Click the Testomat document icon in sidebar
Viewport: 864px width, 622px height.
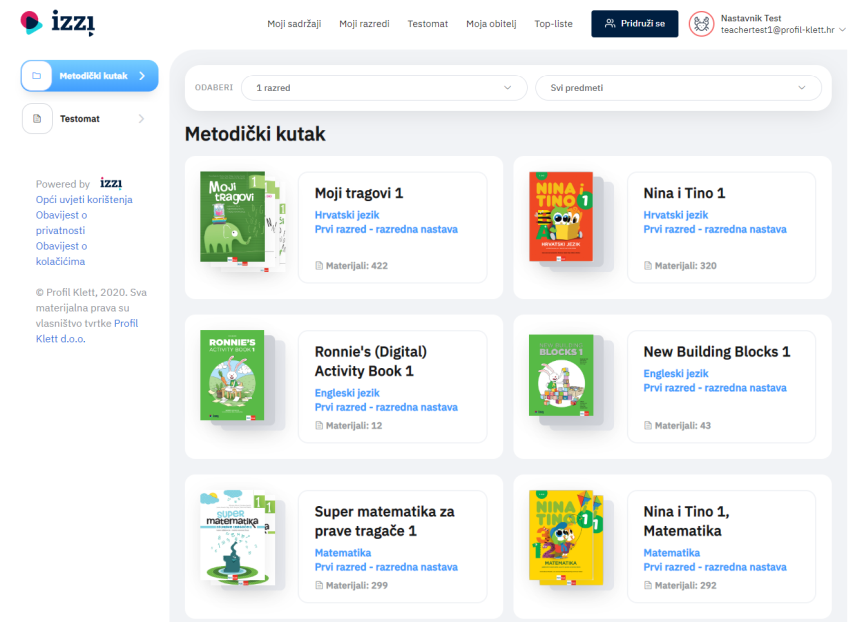coord(37,118)
